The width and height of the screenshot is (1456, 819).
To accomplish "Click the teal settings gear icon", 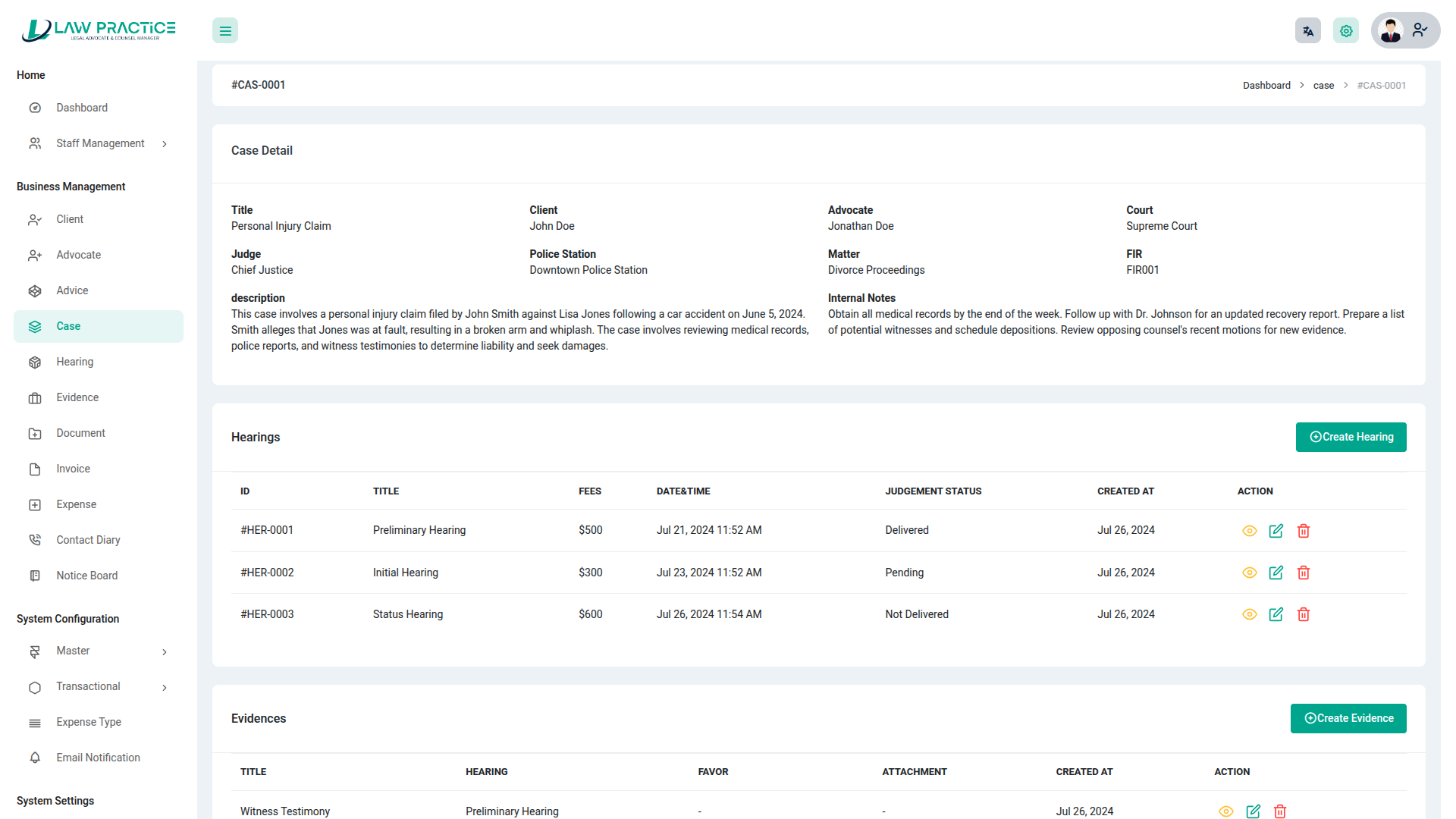I will pos(1346,31).
